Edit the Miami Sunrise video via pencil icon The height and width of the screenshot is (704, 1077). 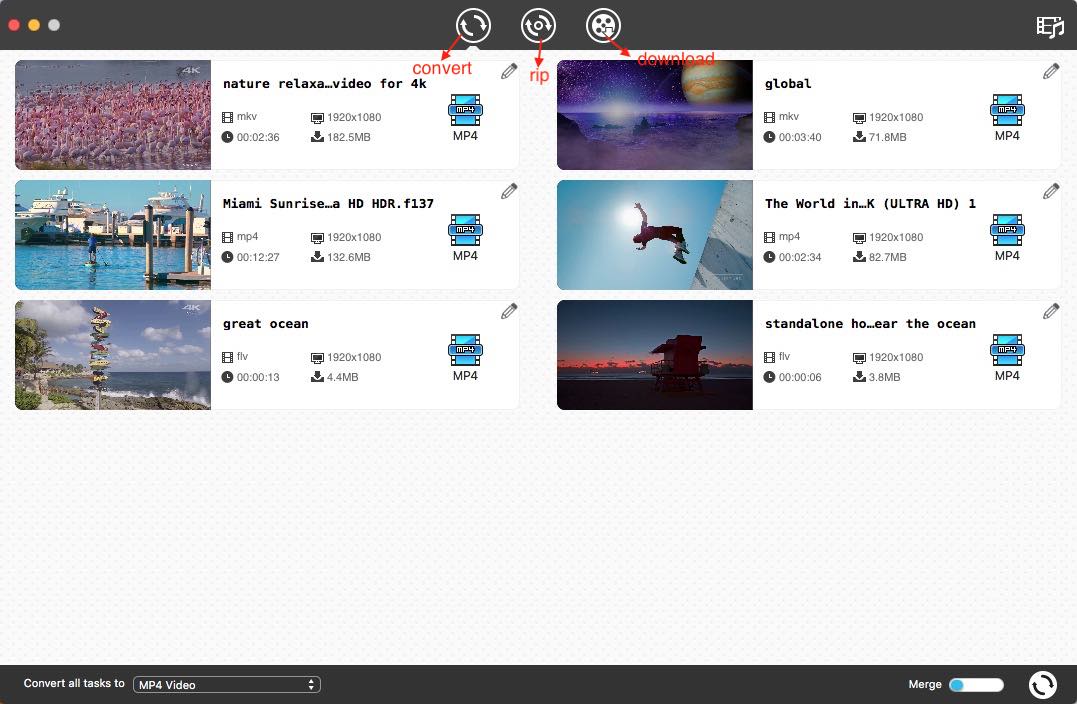coord(509,191)
